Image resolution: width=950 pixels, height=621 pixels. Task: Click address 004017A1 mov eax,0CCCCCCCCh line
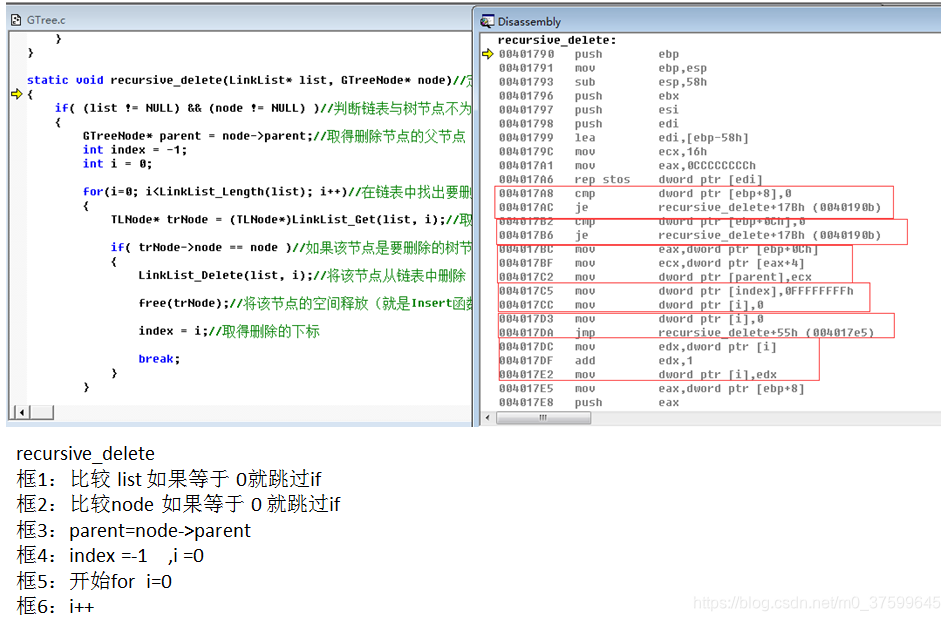pyautogui.click(x=627, y=165)
